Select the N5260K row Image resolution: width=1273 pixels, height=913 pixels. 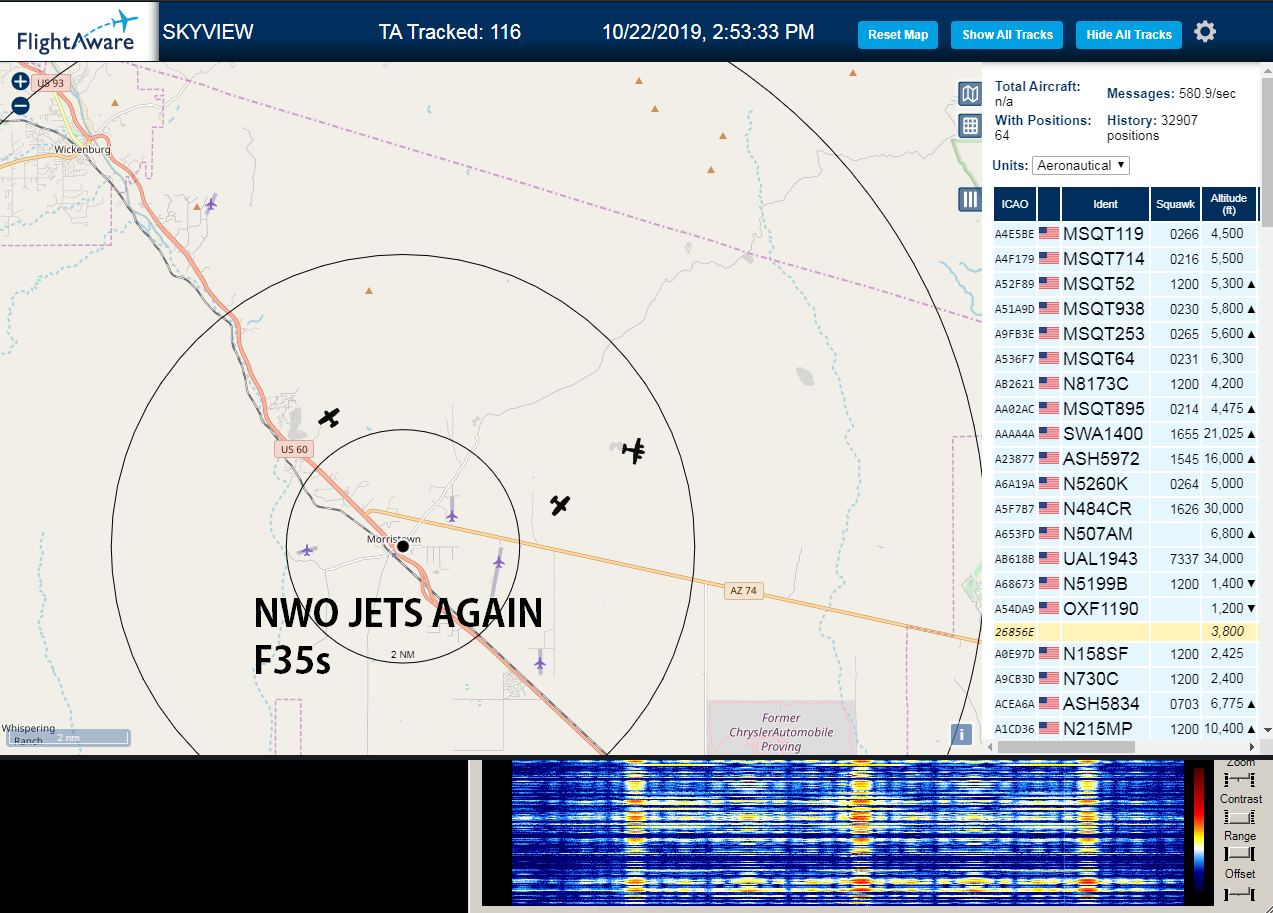tap(1125, 484)
